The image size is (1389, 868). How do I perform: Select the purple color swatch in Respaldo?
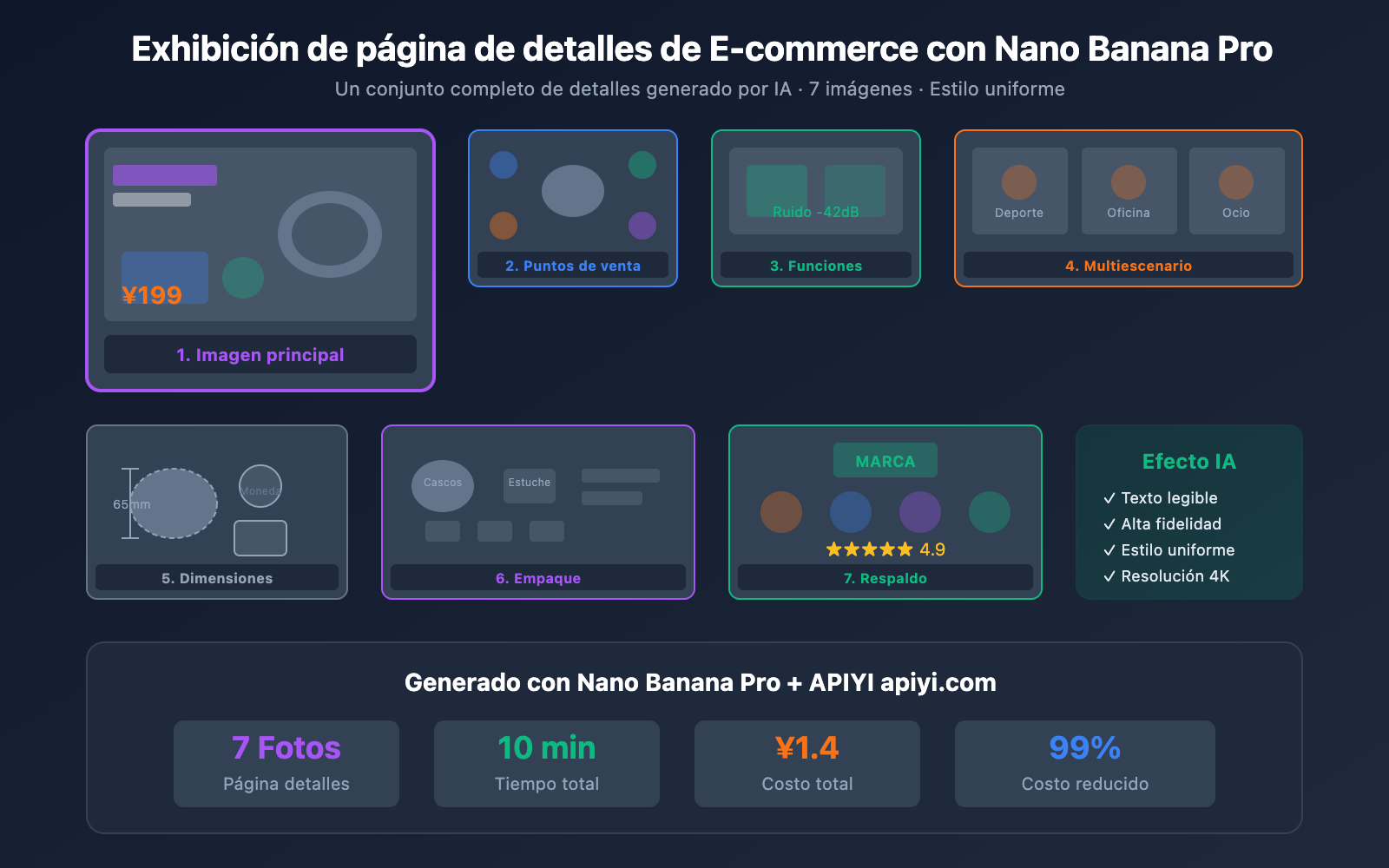pyautogui.click(x=919, y=512)
